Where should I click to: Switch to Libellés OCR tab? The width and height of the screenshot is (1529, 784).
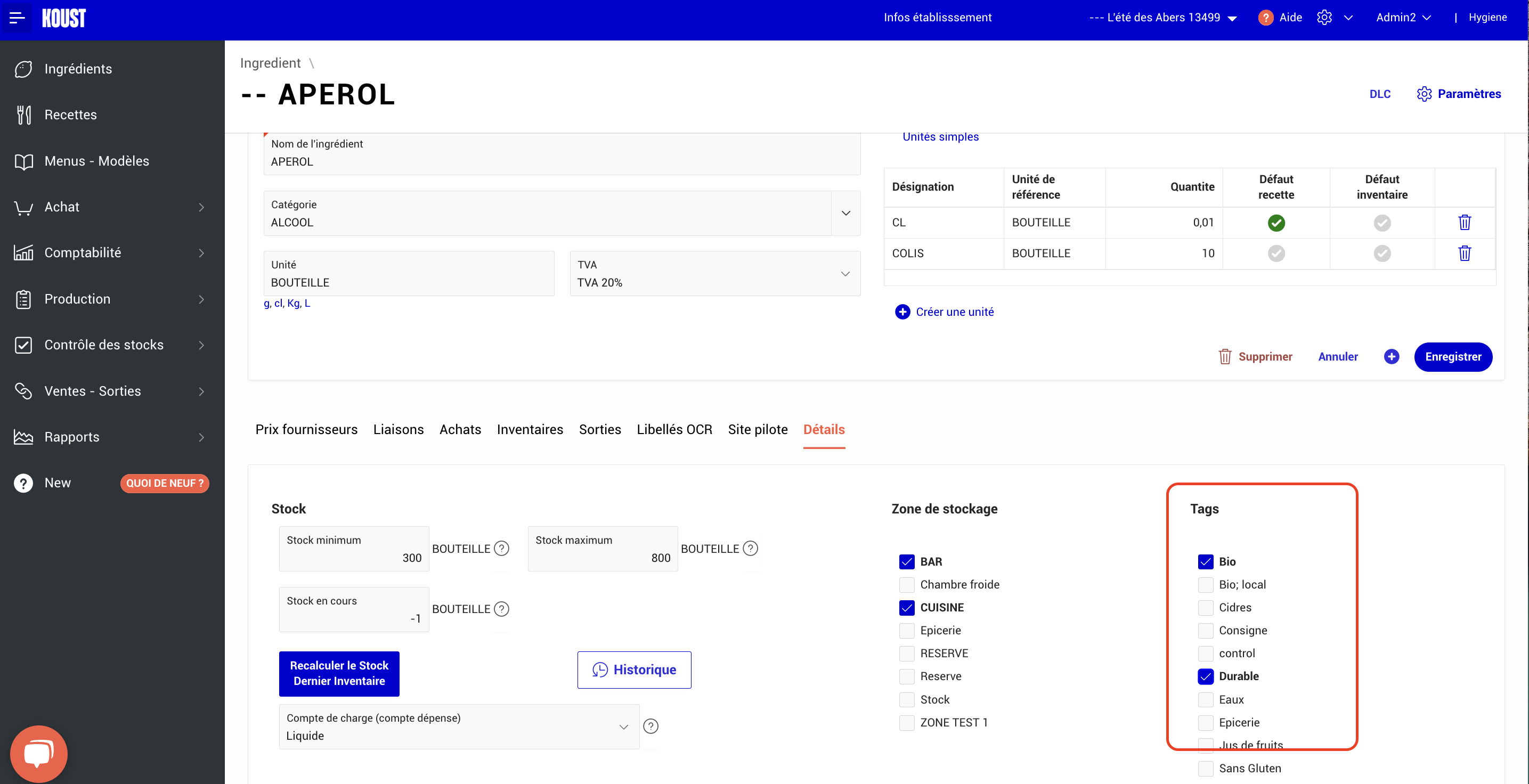(x=674, y=429)
